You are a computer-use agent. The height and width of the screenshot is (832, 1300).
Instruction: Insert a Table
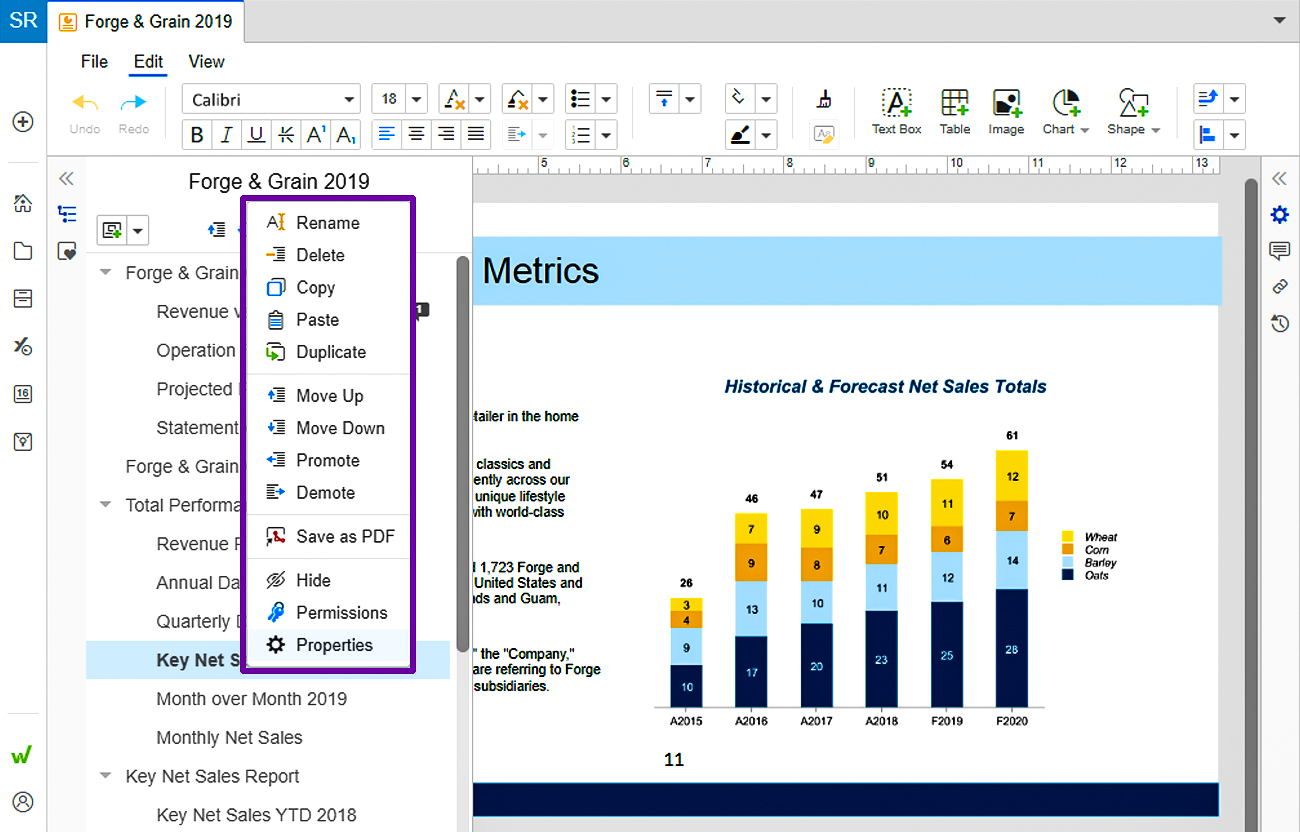click(955, 111)
